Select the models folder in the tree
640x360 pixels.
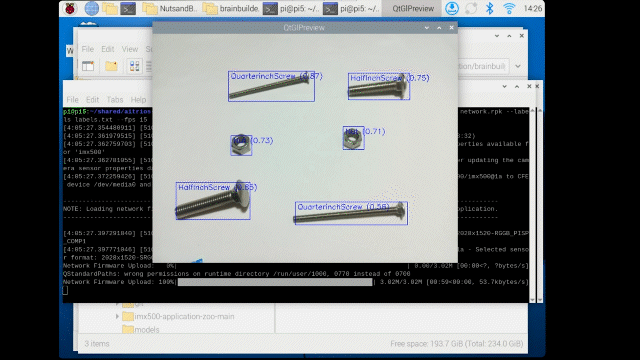coord(141,329)
